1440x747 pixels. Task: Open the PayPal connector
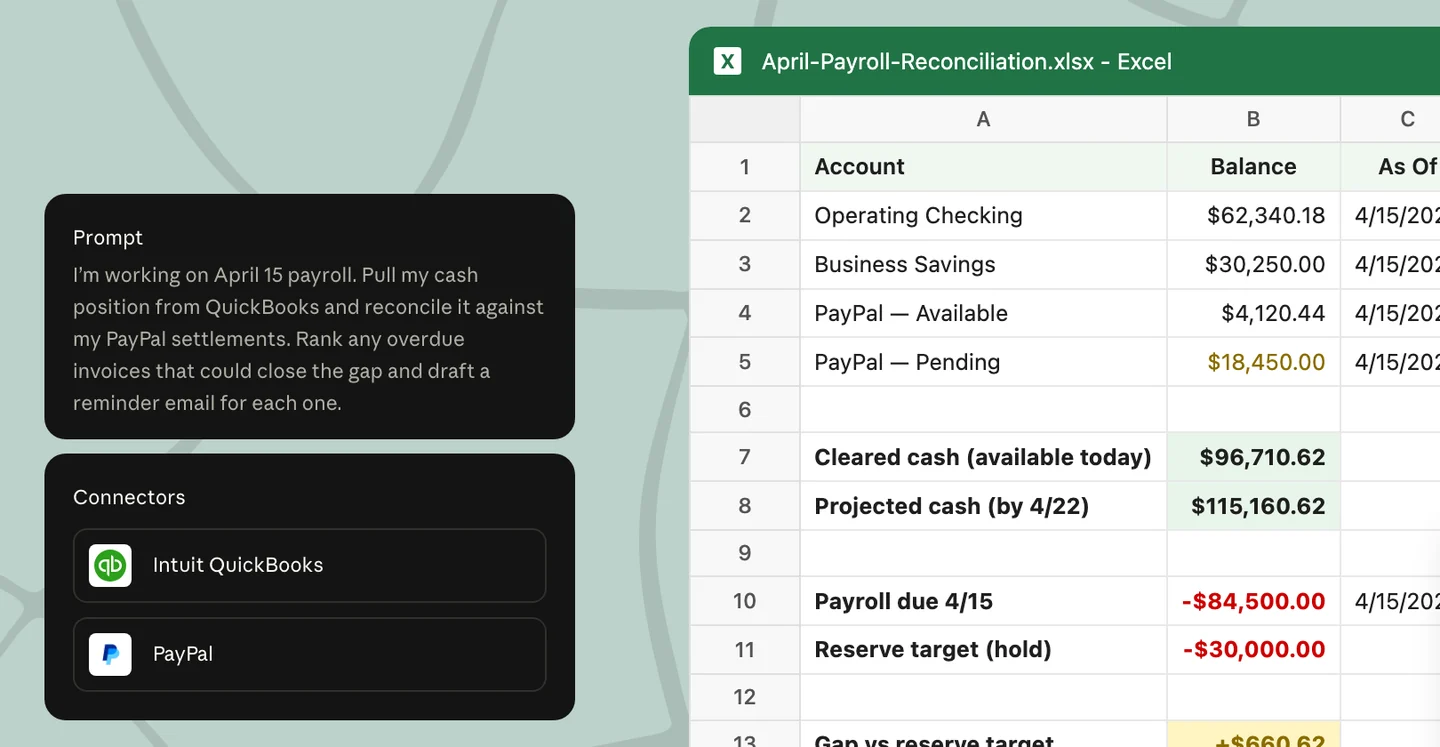click(x=310, y=654)
